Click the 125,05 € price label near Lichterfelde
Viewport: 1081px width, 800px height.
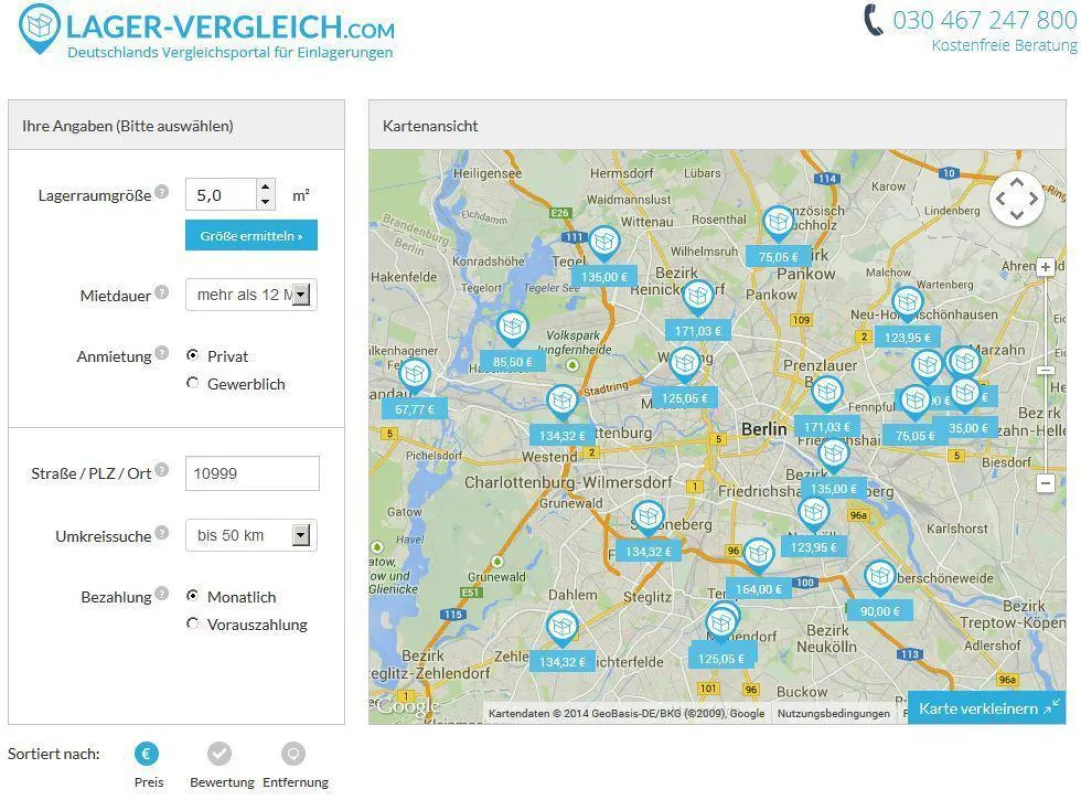[x=721, y=659]
